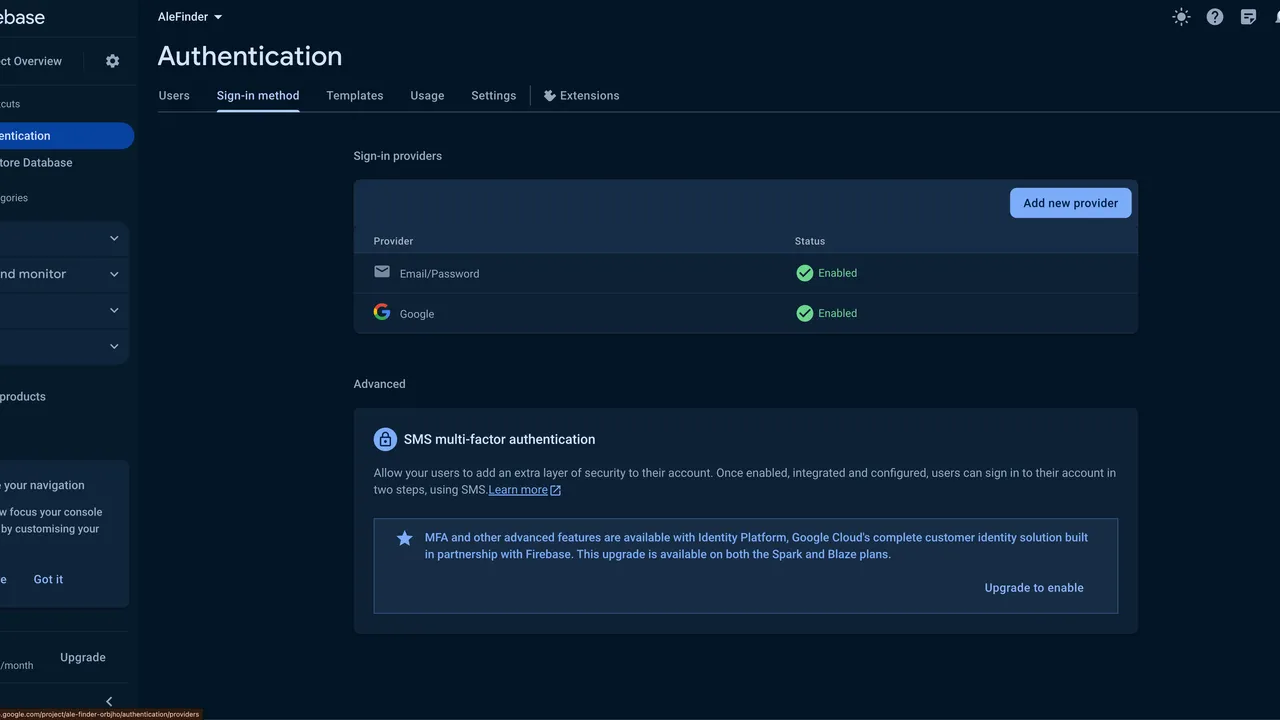Click Add new provider button

click(1070, 203)
